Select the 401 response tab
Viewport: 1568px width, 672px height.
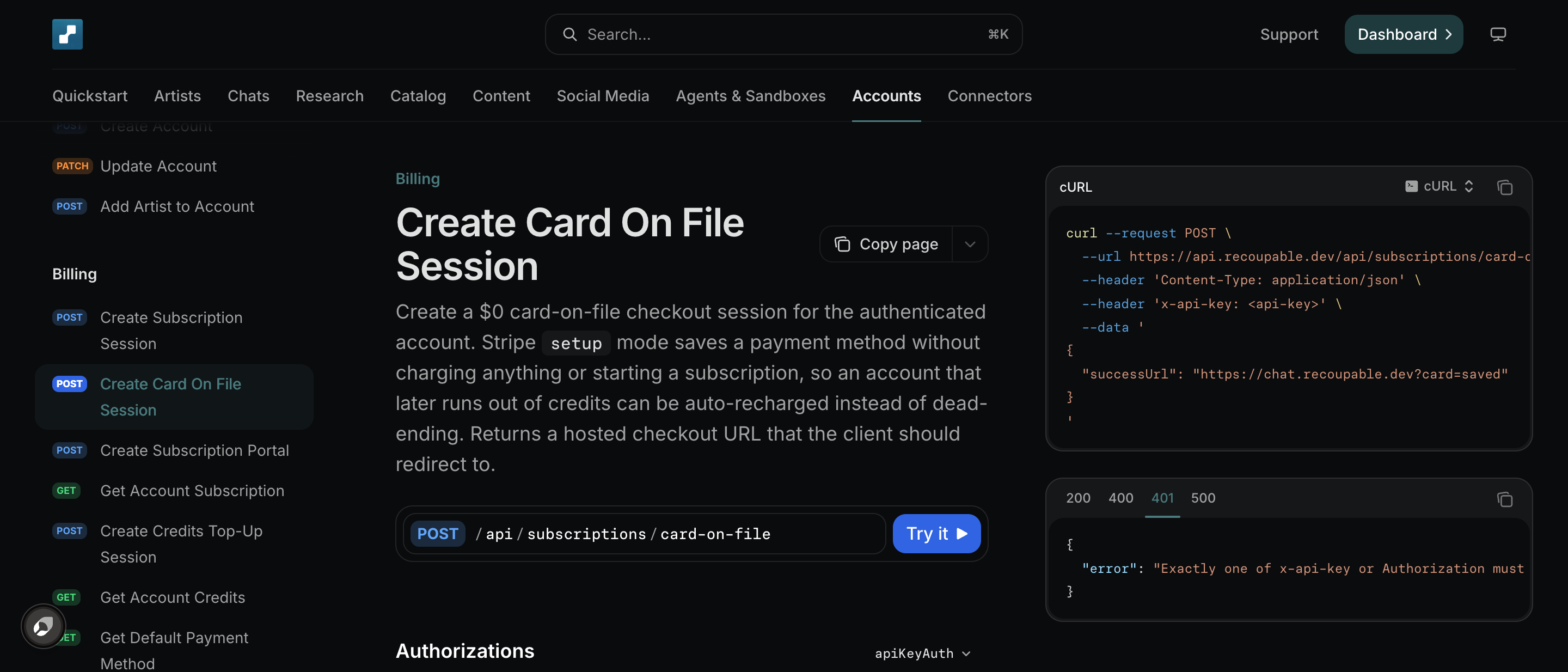(1162, 498)
